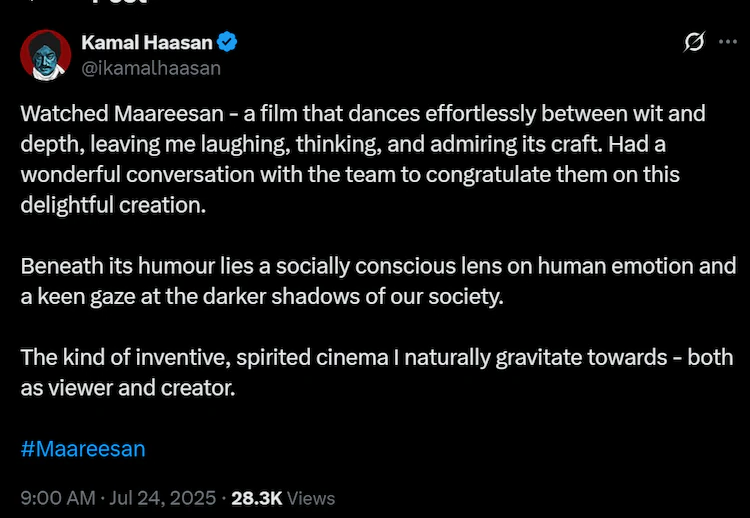Screen dimensions: 750x518
Task: Click the phrase 'darker shadows of our society'
Action: coord(352,297)
